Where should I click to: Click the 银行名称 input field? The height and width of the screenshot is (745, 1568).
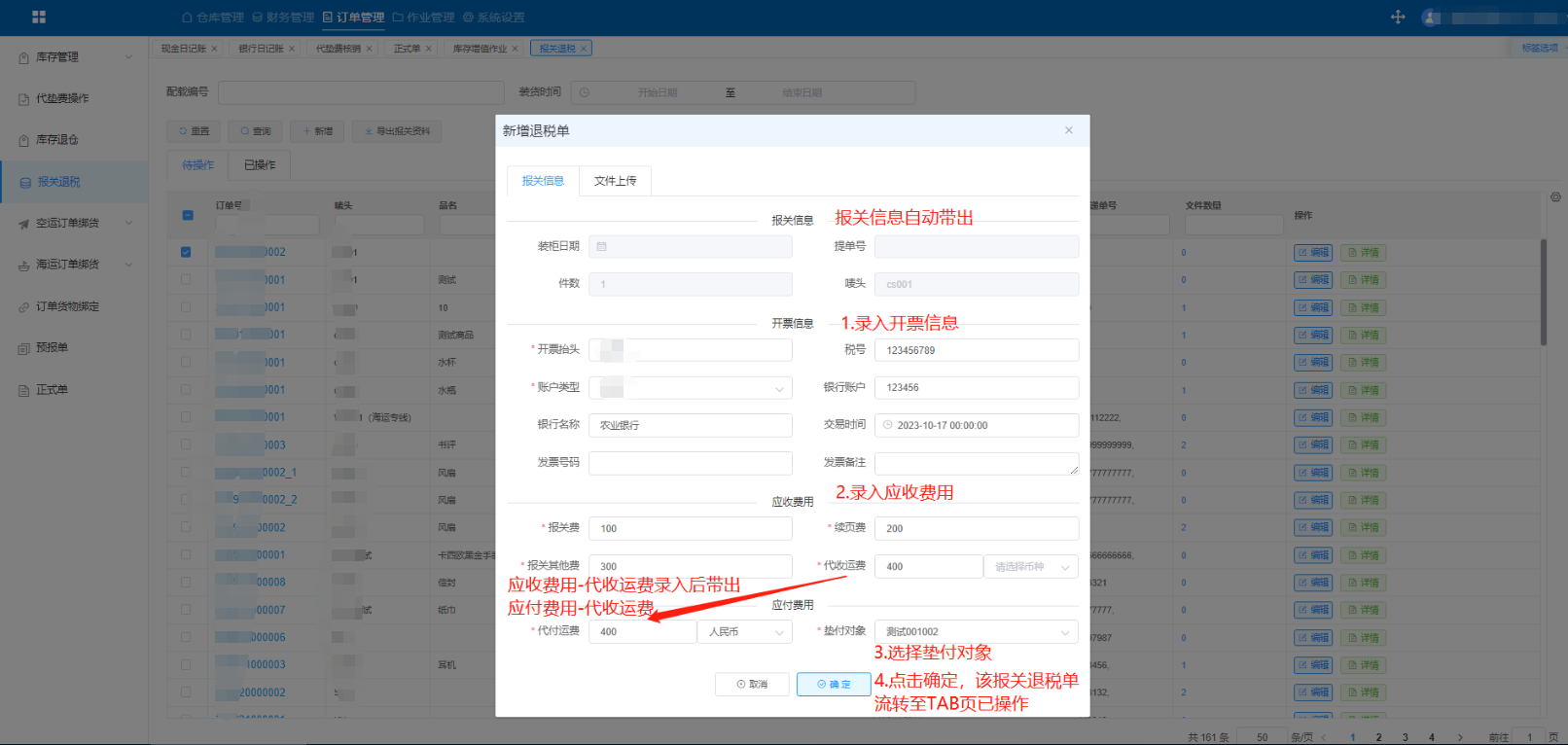click(691, 425)
